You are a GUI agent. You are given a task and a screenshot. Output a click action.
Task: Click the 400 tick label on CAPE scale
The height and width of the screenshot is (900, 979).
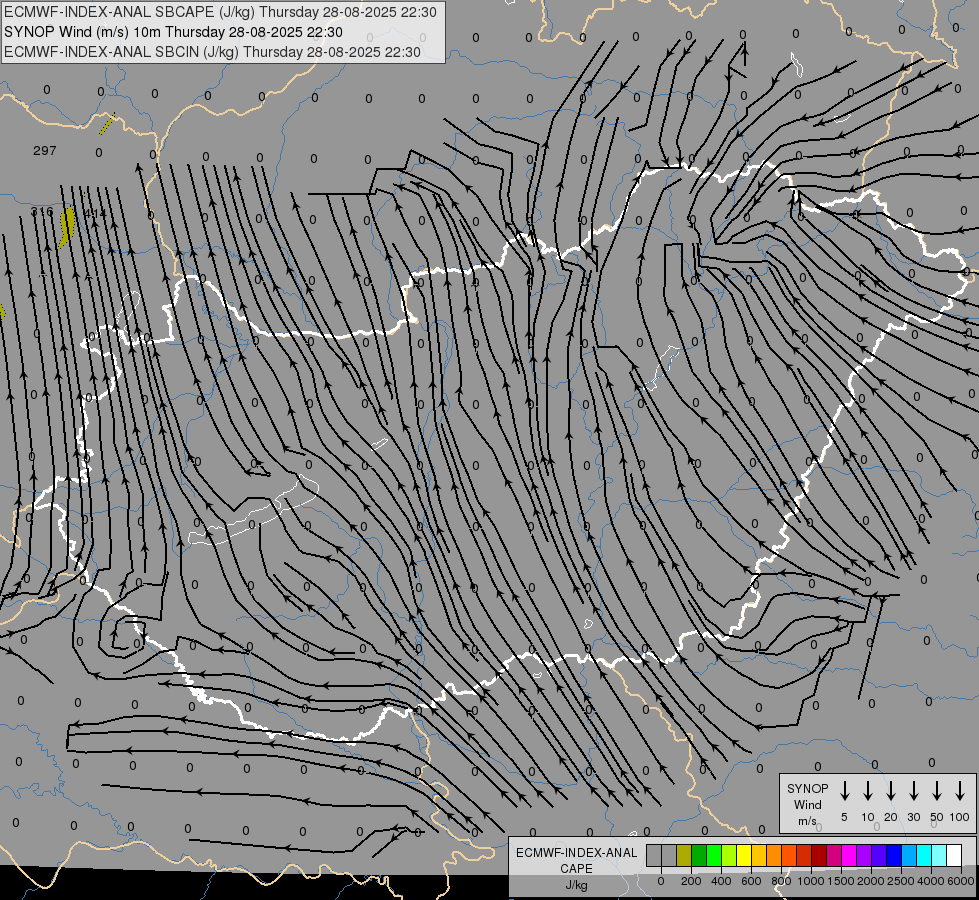tap(721, 881)
